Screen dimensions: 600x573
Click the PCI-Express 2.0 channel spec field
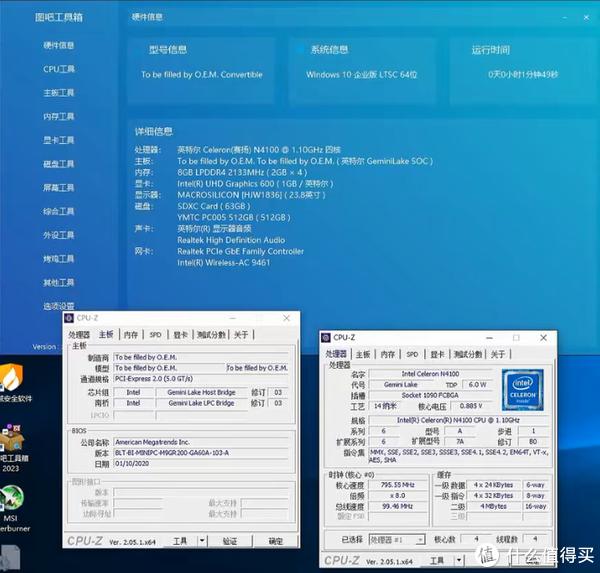point(201,379)
